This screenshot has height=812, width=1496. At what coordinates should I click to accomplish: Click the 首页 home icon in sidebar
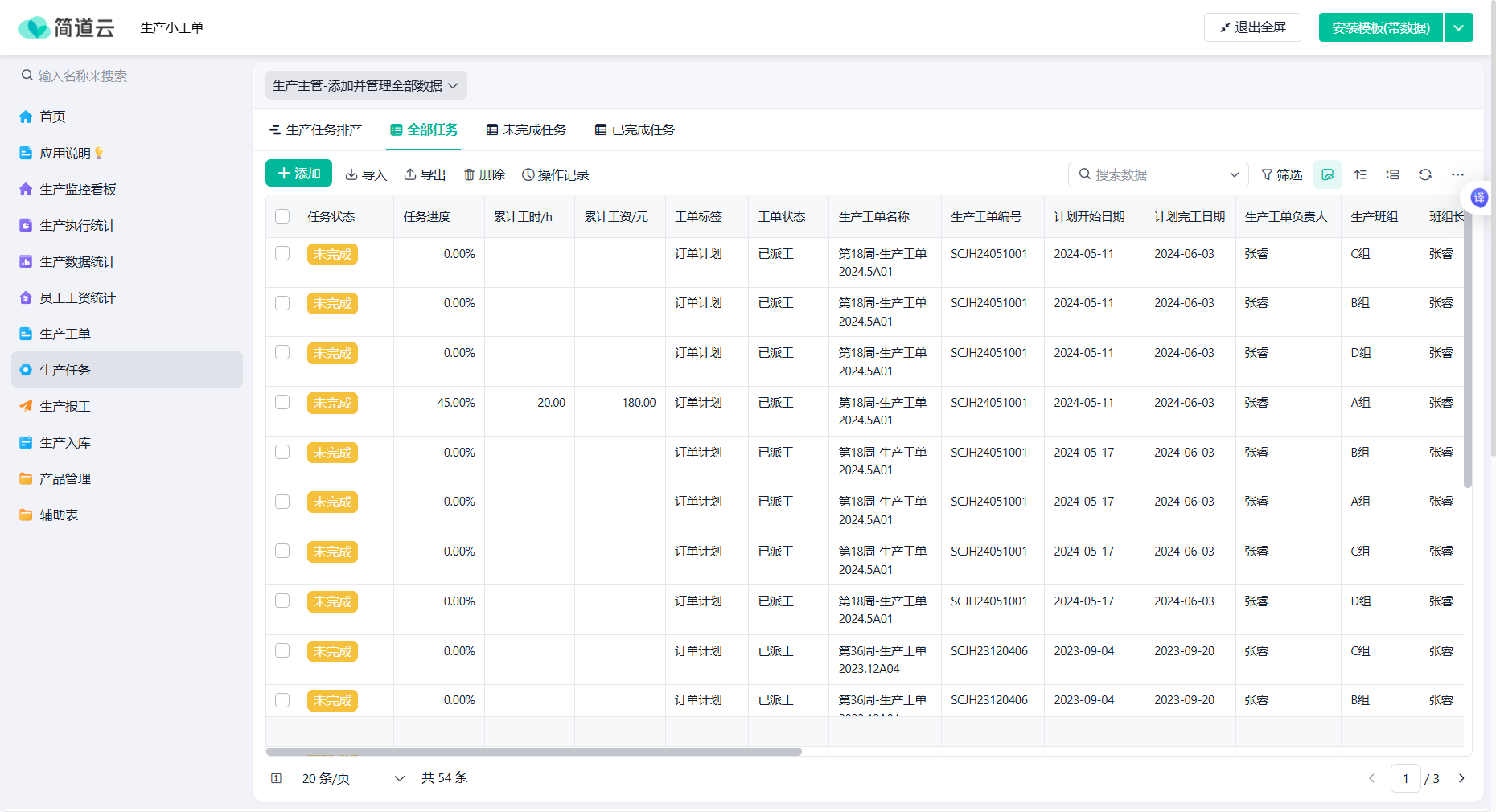tap(26, 117)
